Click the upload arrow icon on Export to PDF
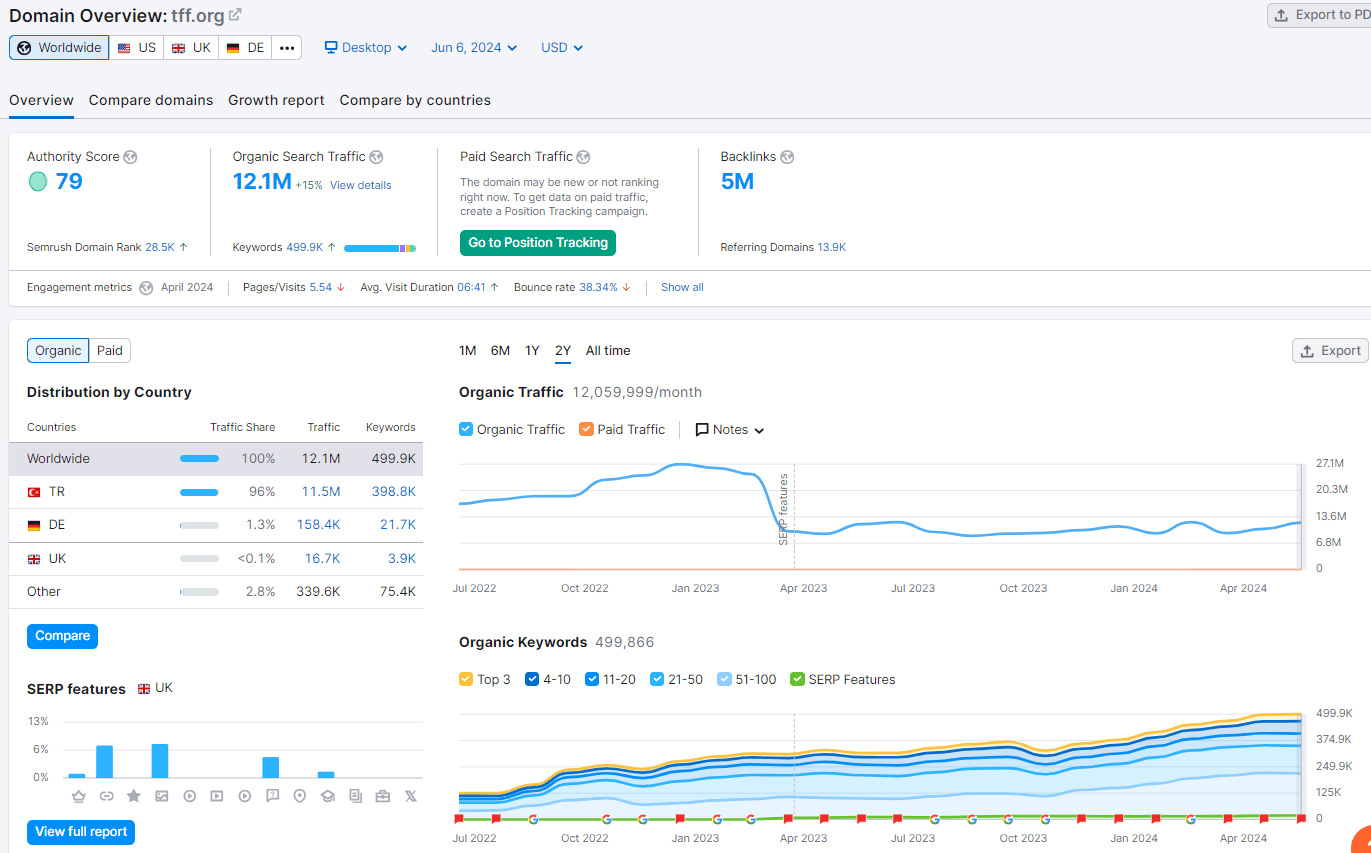 [1282, 15]
